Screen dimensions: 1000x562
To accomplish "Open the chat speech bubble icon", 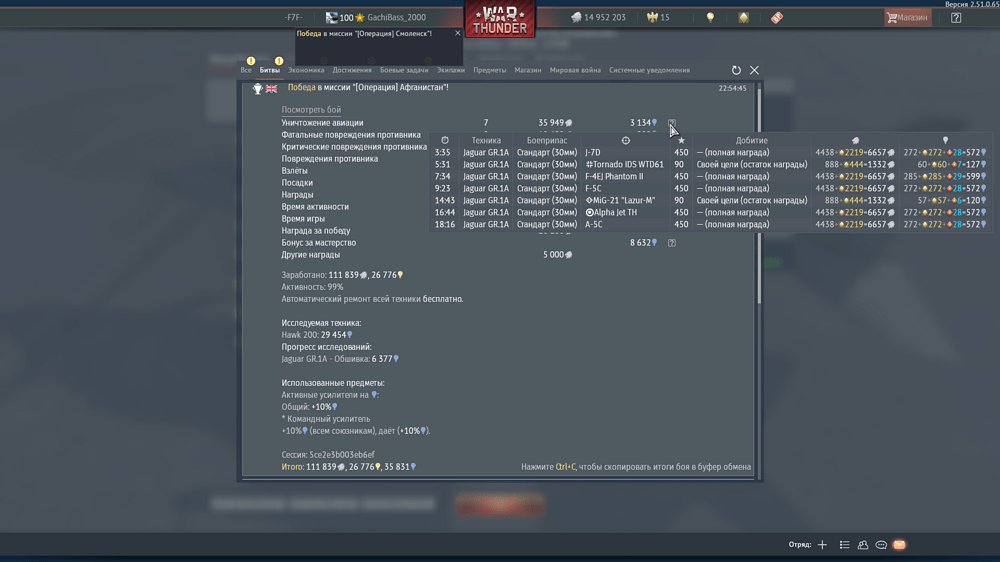I will [881, 545].
